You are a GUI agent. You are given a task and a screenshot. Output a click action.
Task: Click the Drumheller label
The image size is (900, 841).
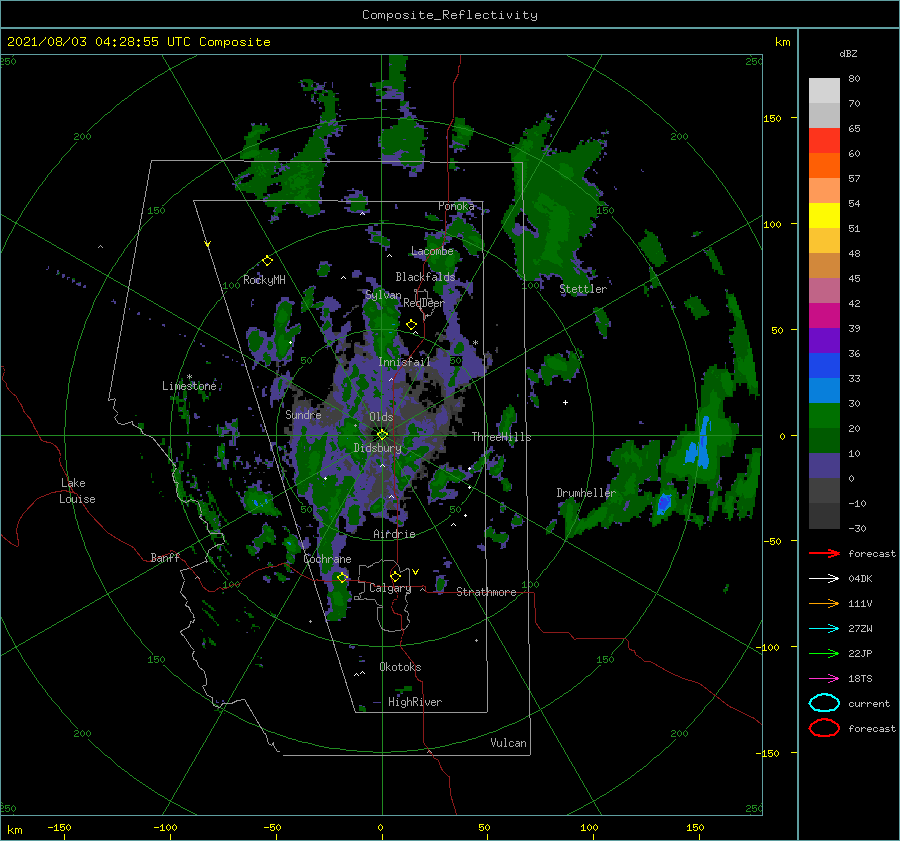tap(586, 493)
